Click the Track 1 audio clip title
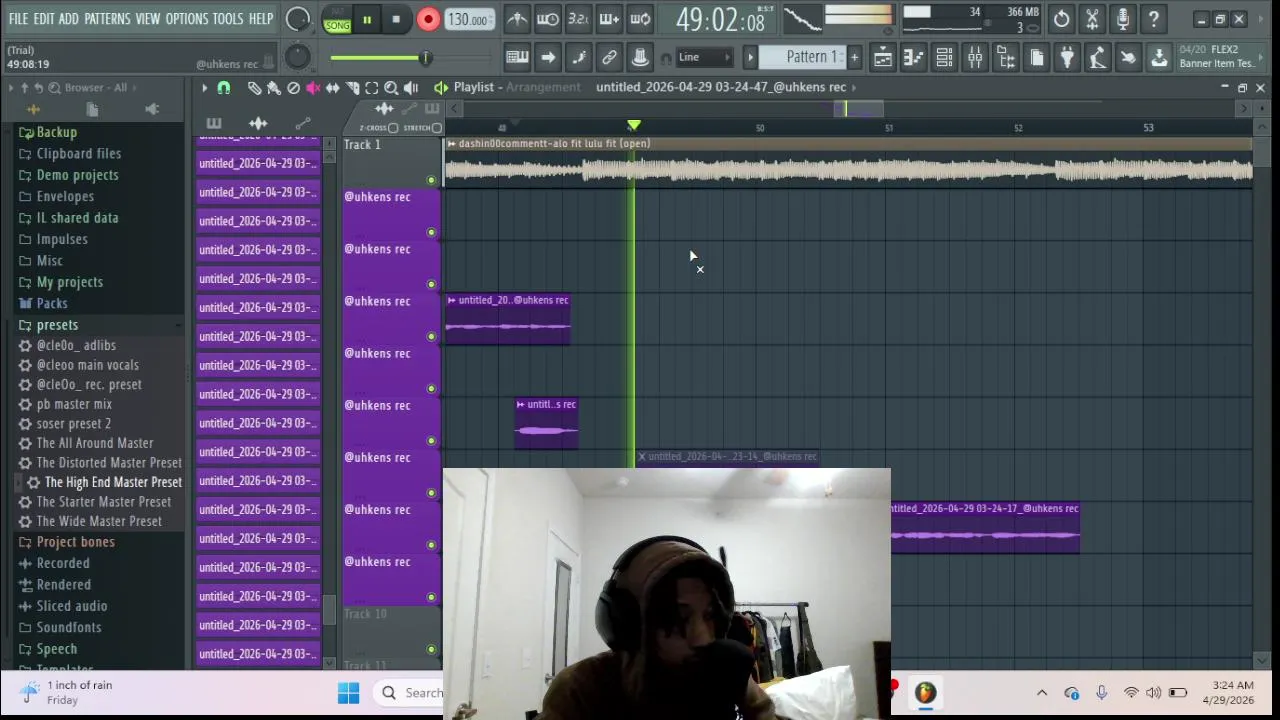The image size is (1280, 720). click(554, 144)
